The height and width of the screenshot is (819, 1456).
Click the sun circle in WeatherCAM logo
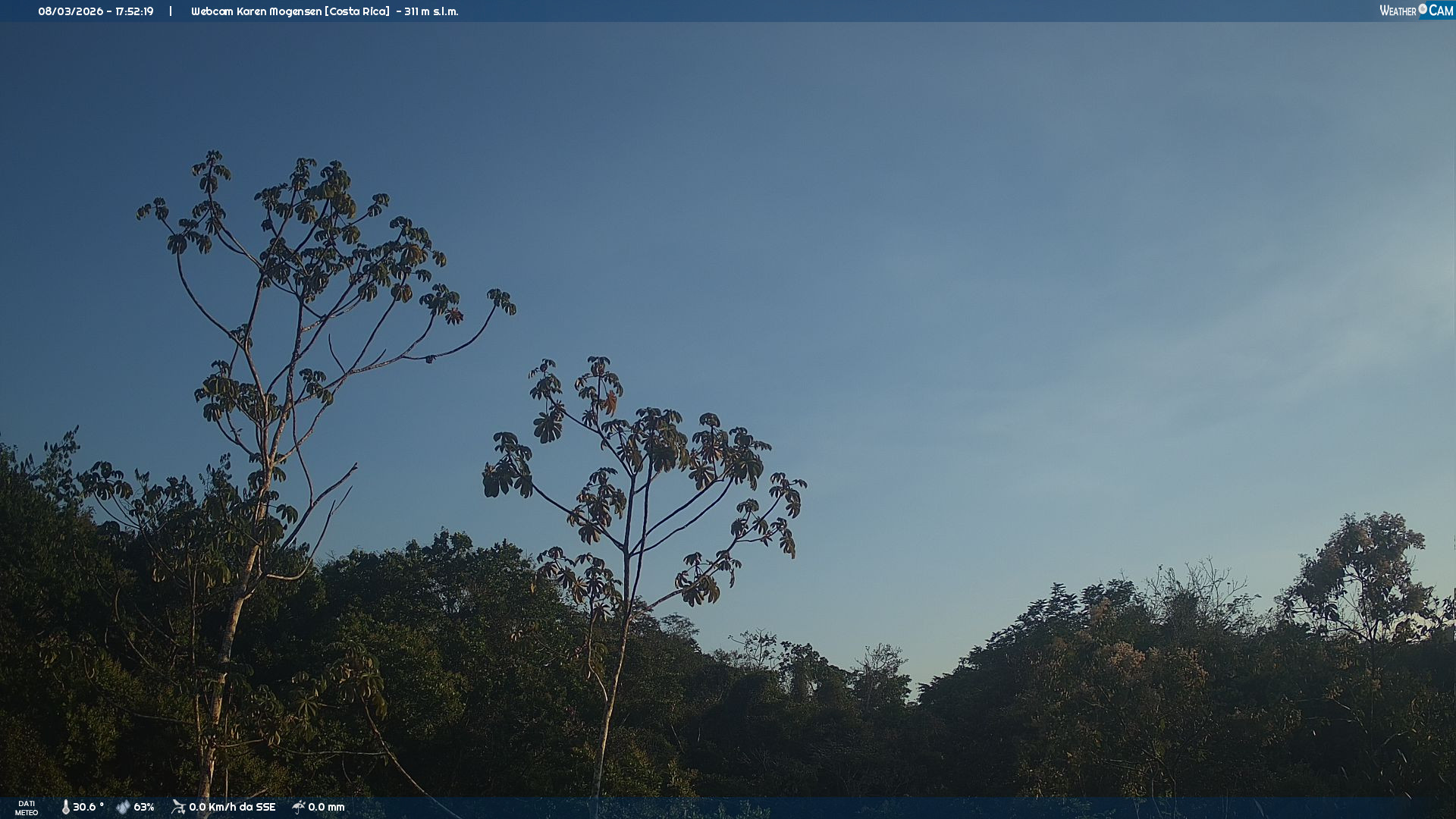point(1423,9)
